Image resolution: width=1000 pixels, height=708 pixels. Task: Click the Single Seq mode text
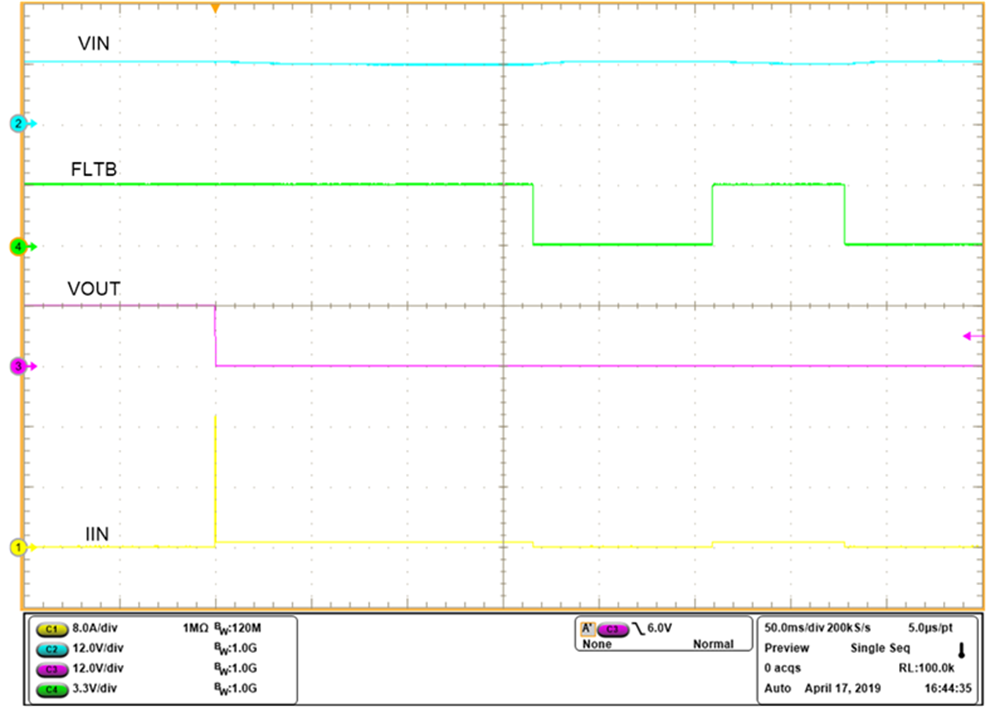[880, 648]
